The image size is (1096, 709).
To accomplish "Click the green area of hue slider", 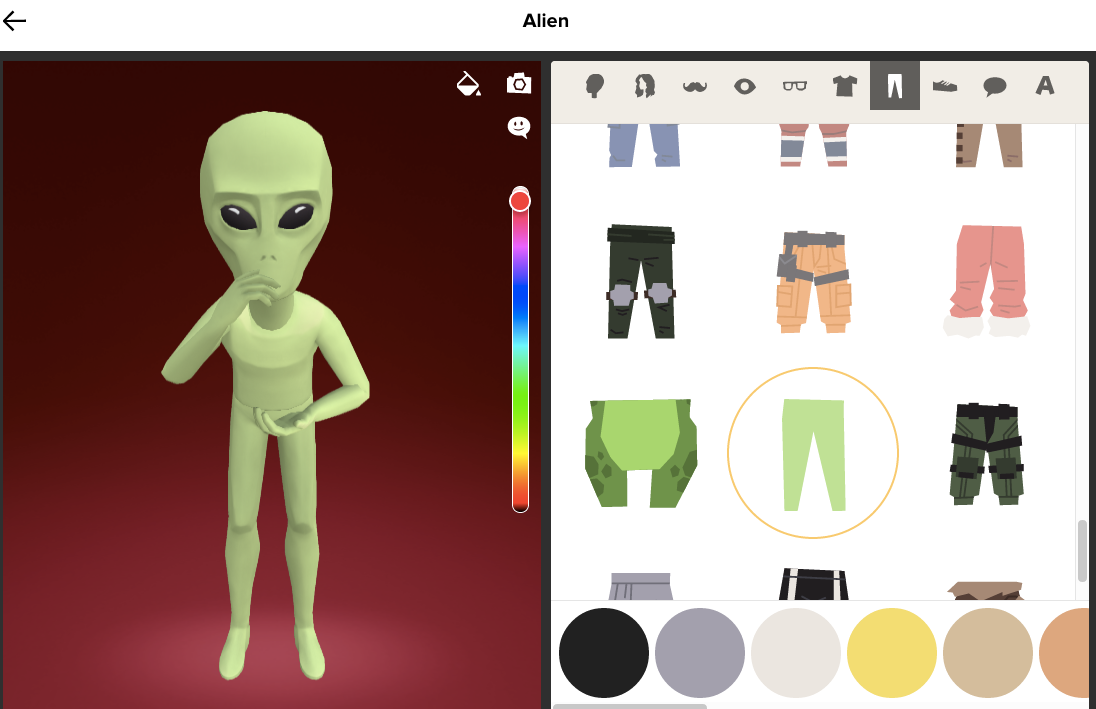I will click(x=520, y=399).
